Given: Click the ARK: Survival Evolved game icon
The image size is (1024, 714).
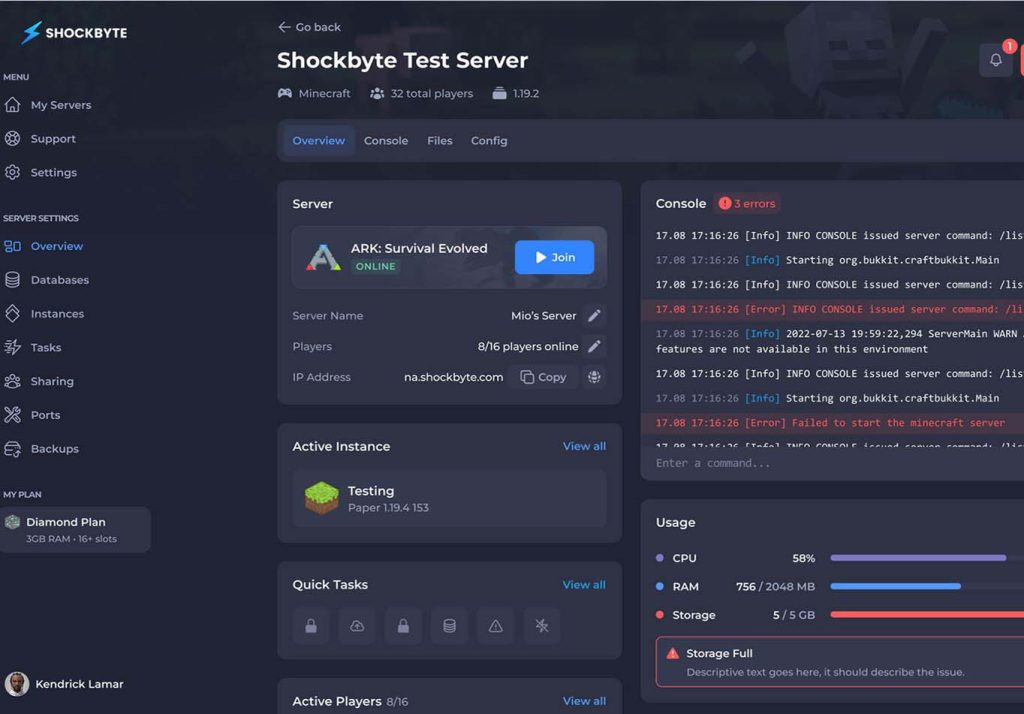Looking at the screenshot, I should pyautogui.click(x=323, y=257).
